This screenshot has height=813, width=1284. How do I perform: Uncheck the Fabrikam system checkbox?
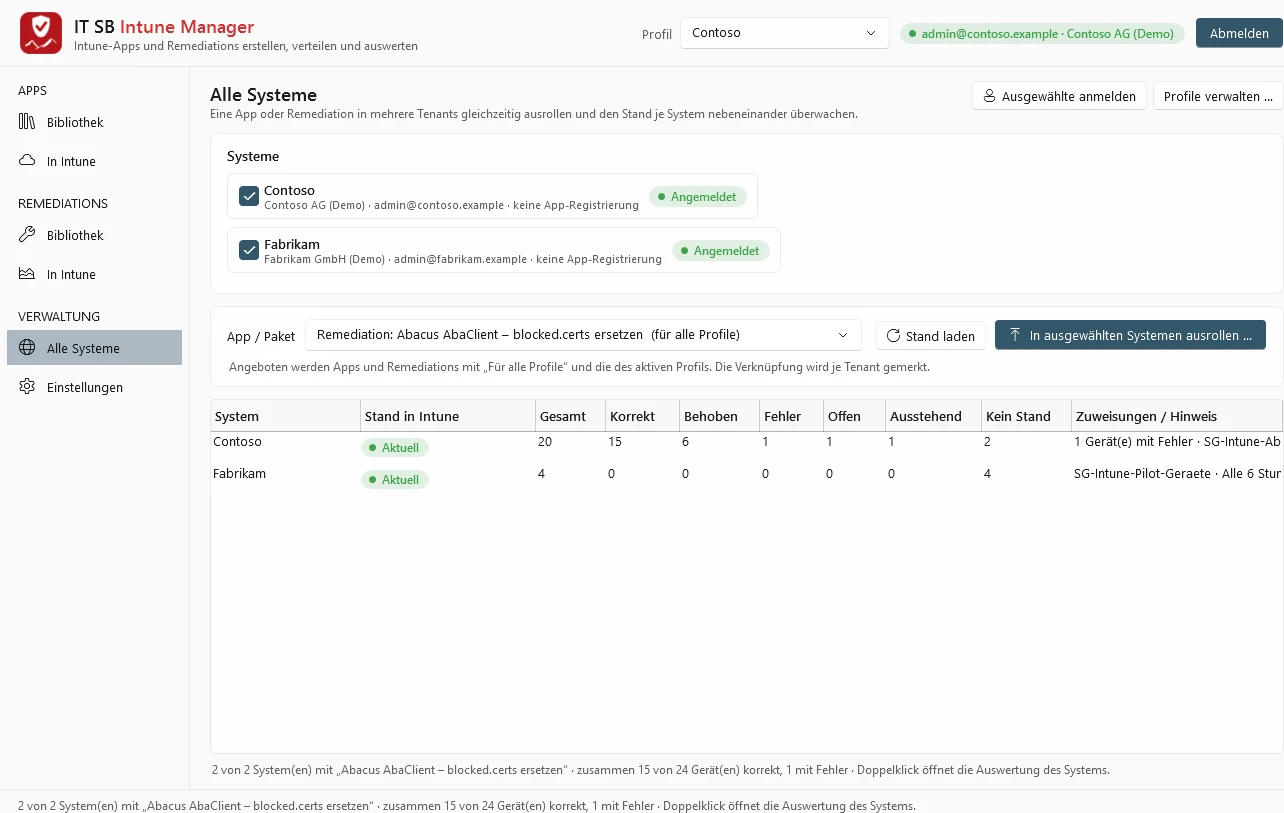249,250
